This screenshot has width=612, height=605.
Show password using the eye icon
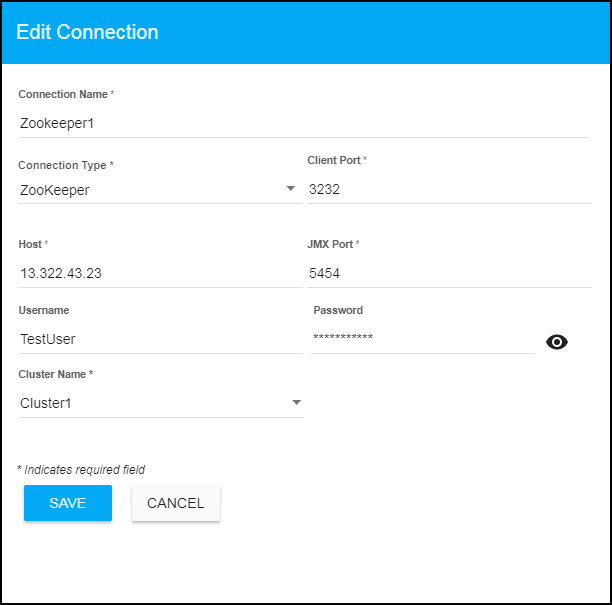point(557,342)
